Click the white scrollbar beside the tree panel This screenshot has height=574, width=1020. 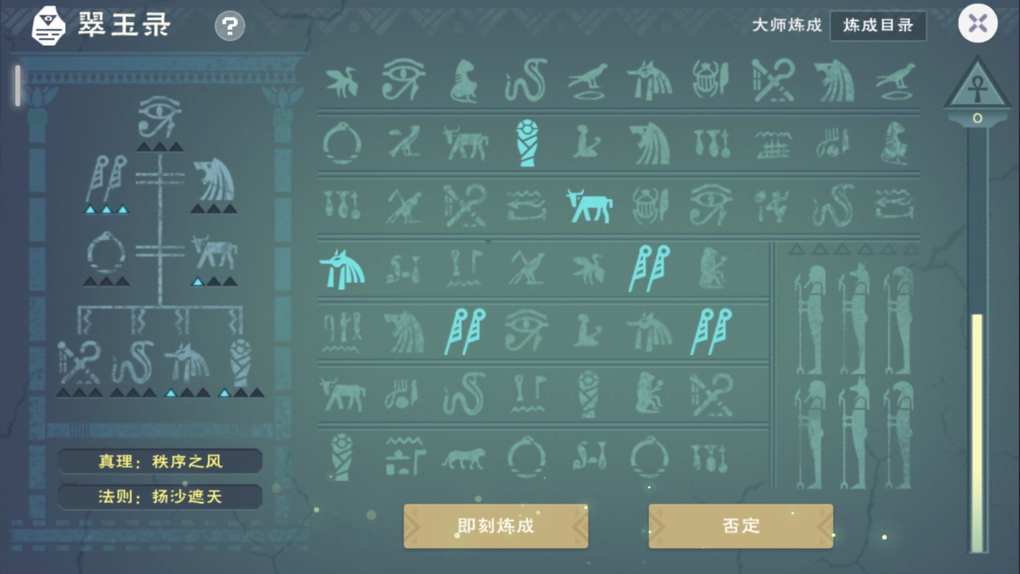18,85
